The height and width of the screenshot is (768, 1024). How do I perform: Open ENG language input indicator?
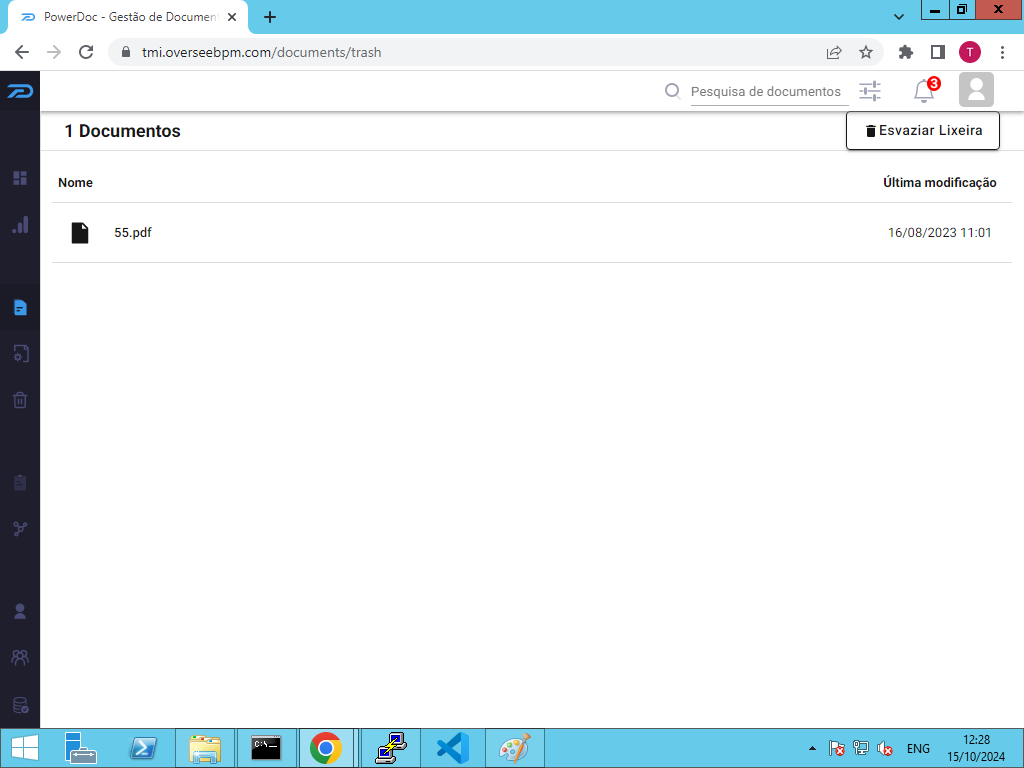918,748
